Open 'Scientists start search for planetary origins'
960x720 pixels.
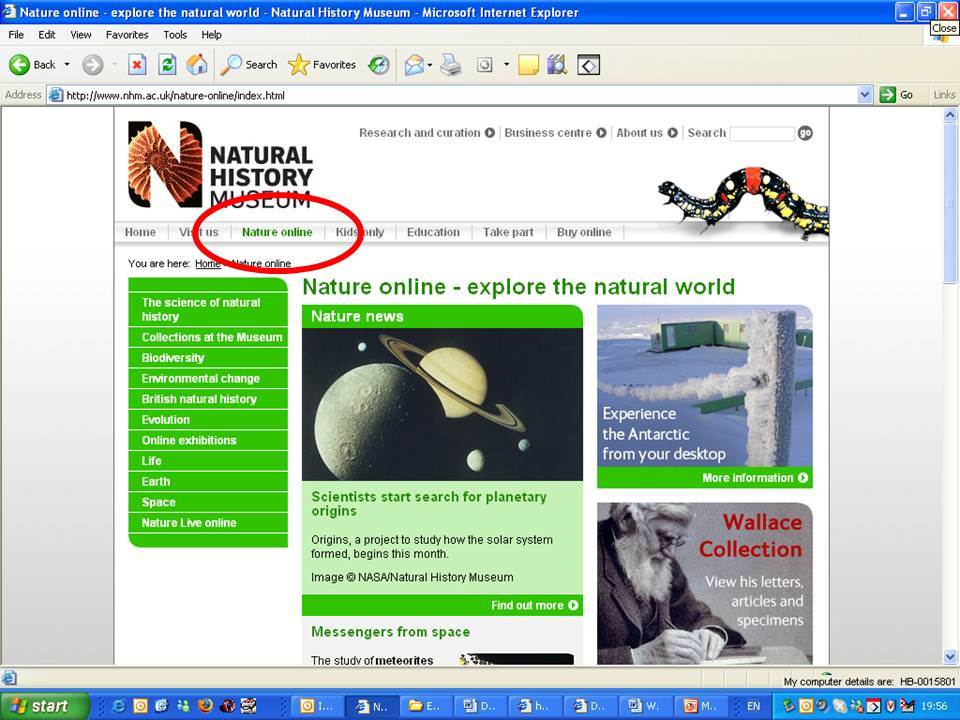pyautogui.click(x=429, y=504)
